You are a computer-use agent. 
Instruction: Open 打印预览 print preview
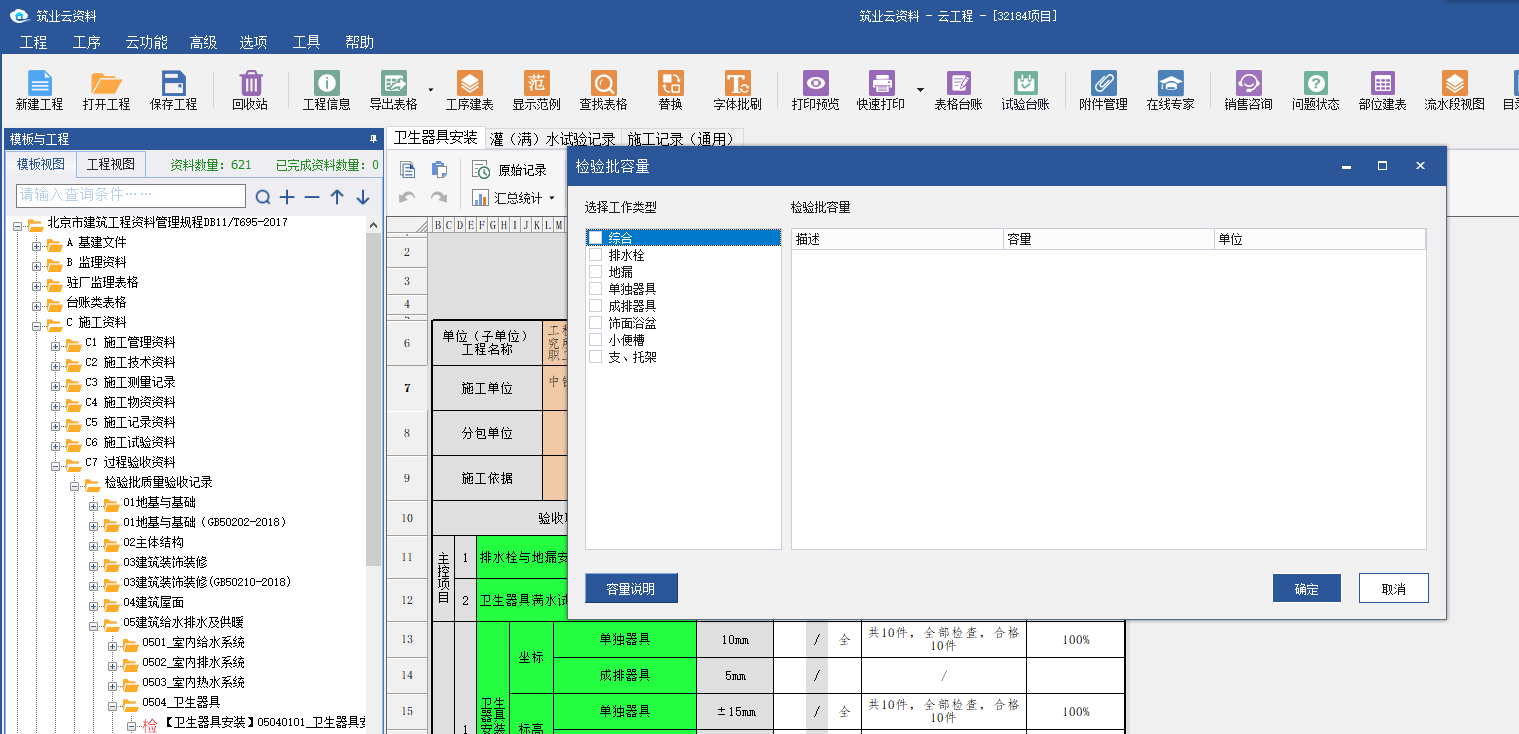(x=816, y=91)
